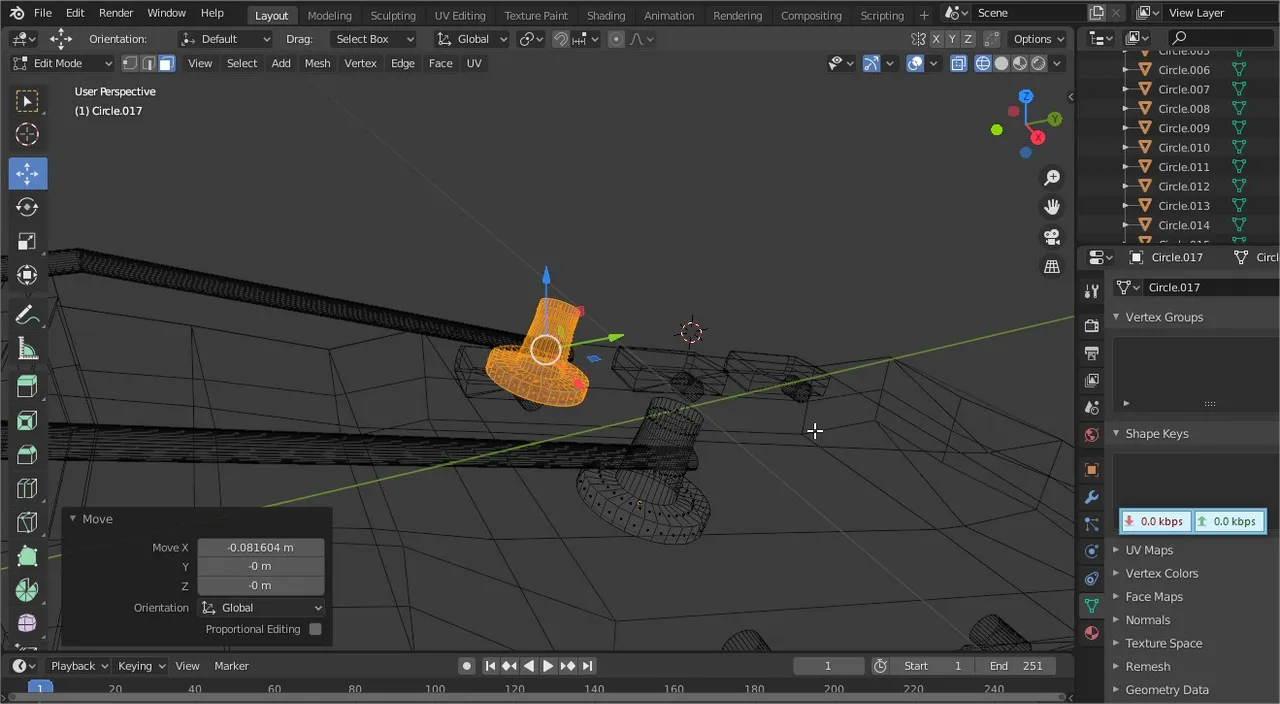This screenshot has width=1280, height=704.
Task: Click the zoom view magnifier icon
Action: (1052, 178)
